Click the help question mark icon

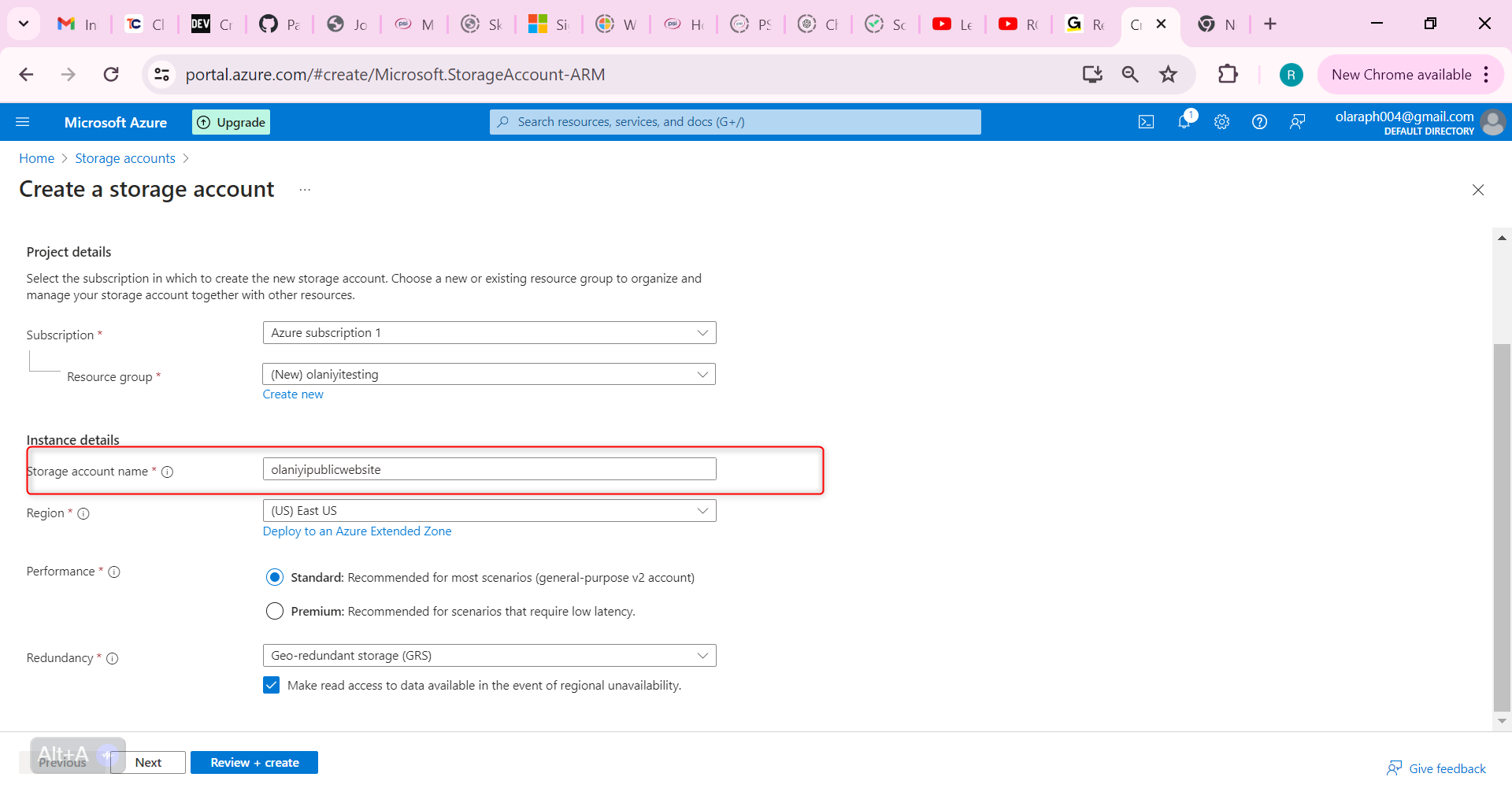1259,122
